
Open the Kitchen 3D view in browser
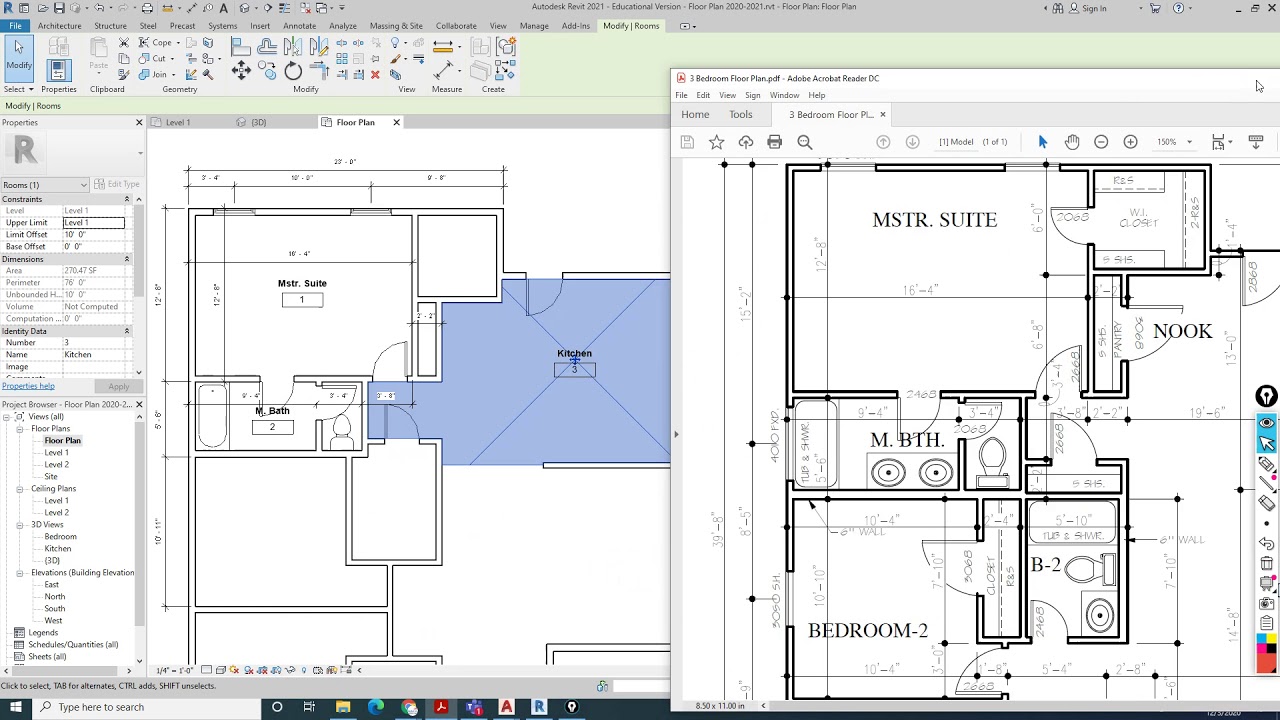click(x=58, y=549)
